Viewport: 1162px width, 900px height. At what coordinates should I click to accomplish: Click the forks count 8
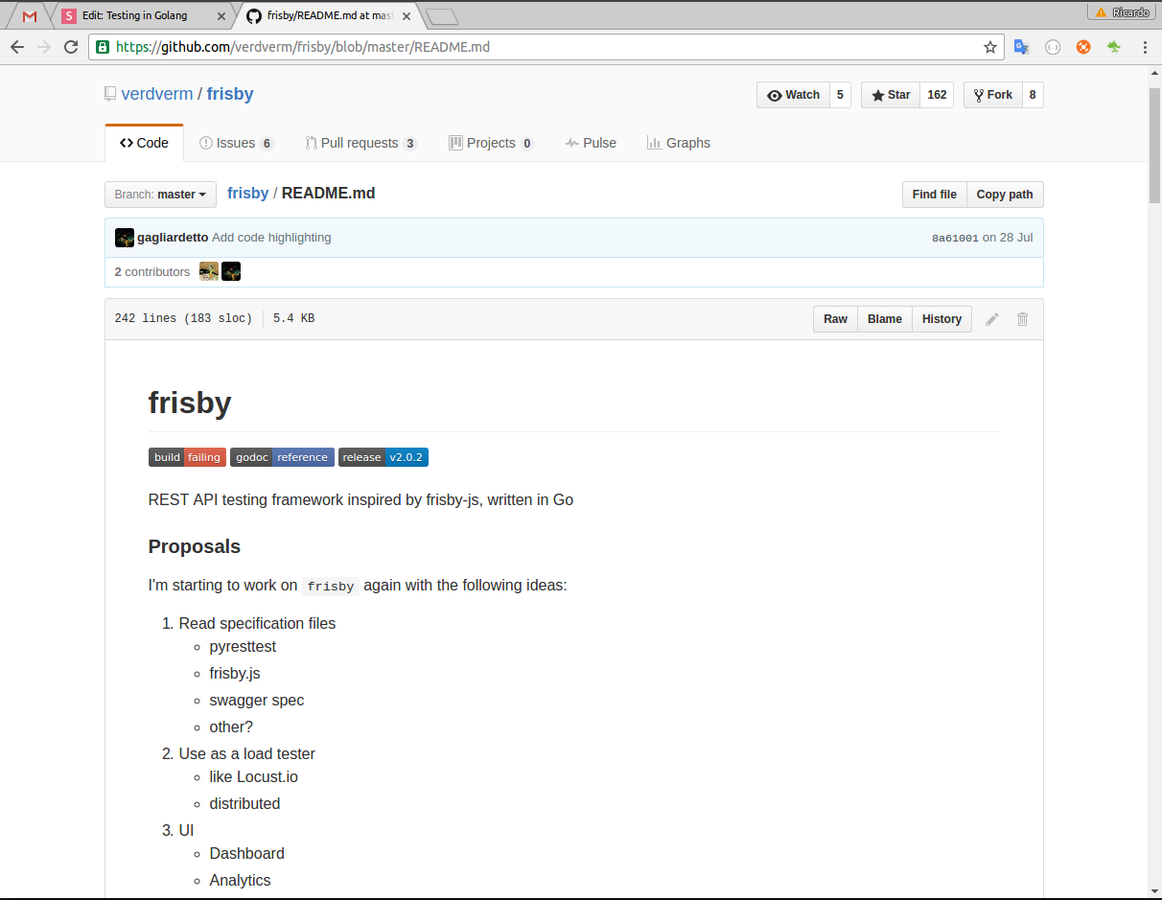[x=1032, y=95]
